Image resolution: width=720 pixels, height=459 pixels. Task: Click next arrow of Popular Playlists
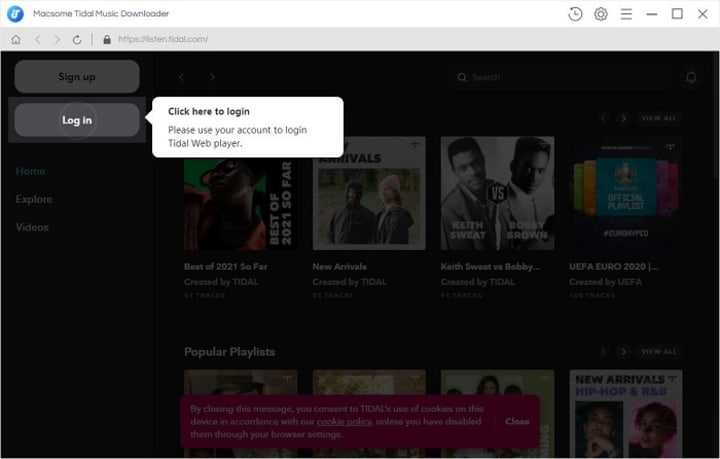(623, 352)
